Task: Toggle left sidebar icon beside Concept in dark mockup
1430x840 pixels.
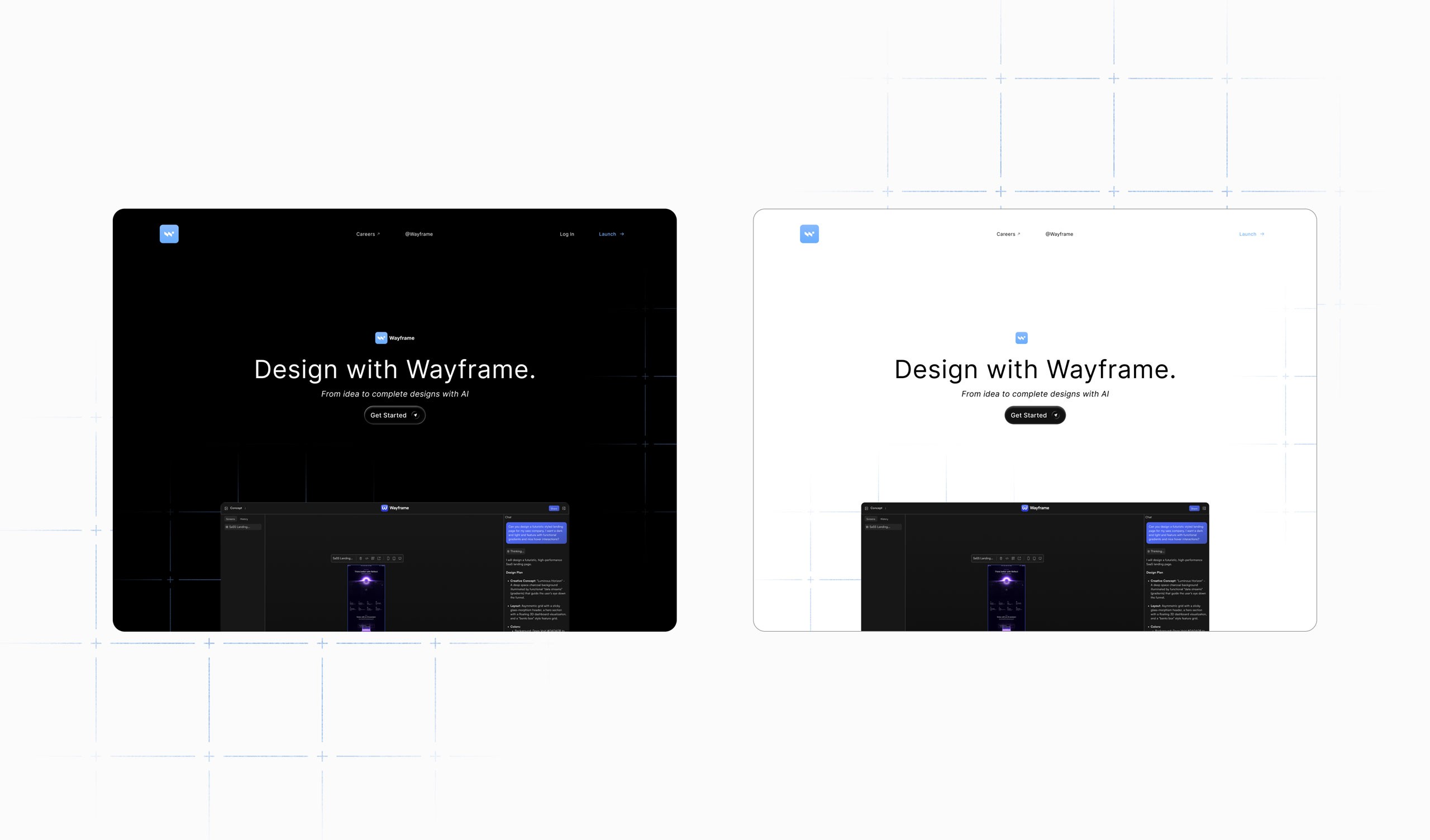Action: [x=226, y=509]
